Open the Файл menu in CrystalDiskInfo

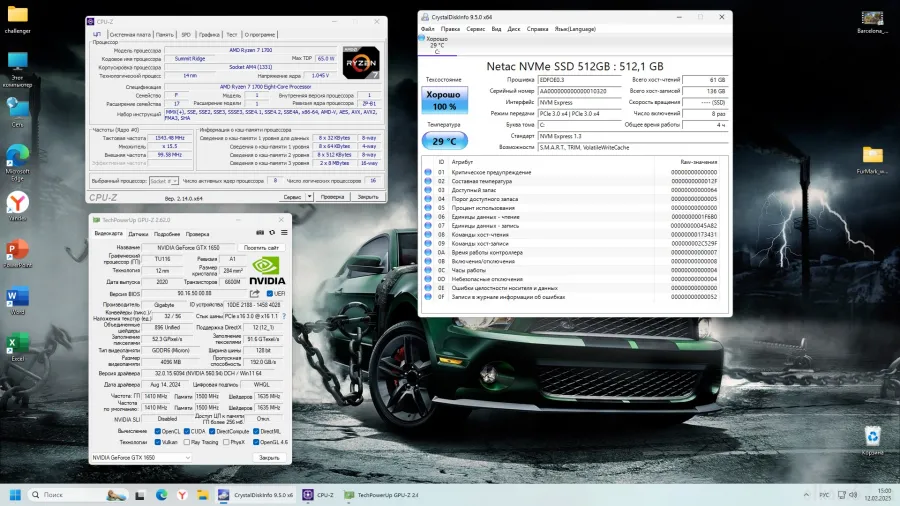coord(428,29)
